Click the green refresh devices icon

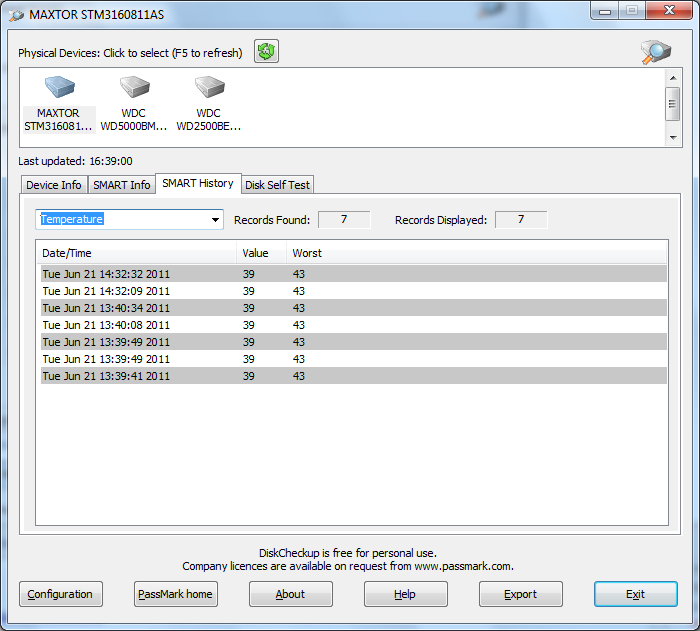coord(265,52)
